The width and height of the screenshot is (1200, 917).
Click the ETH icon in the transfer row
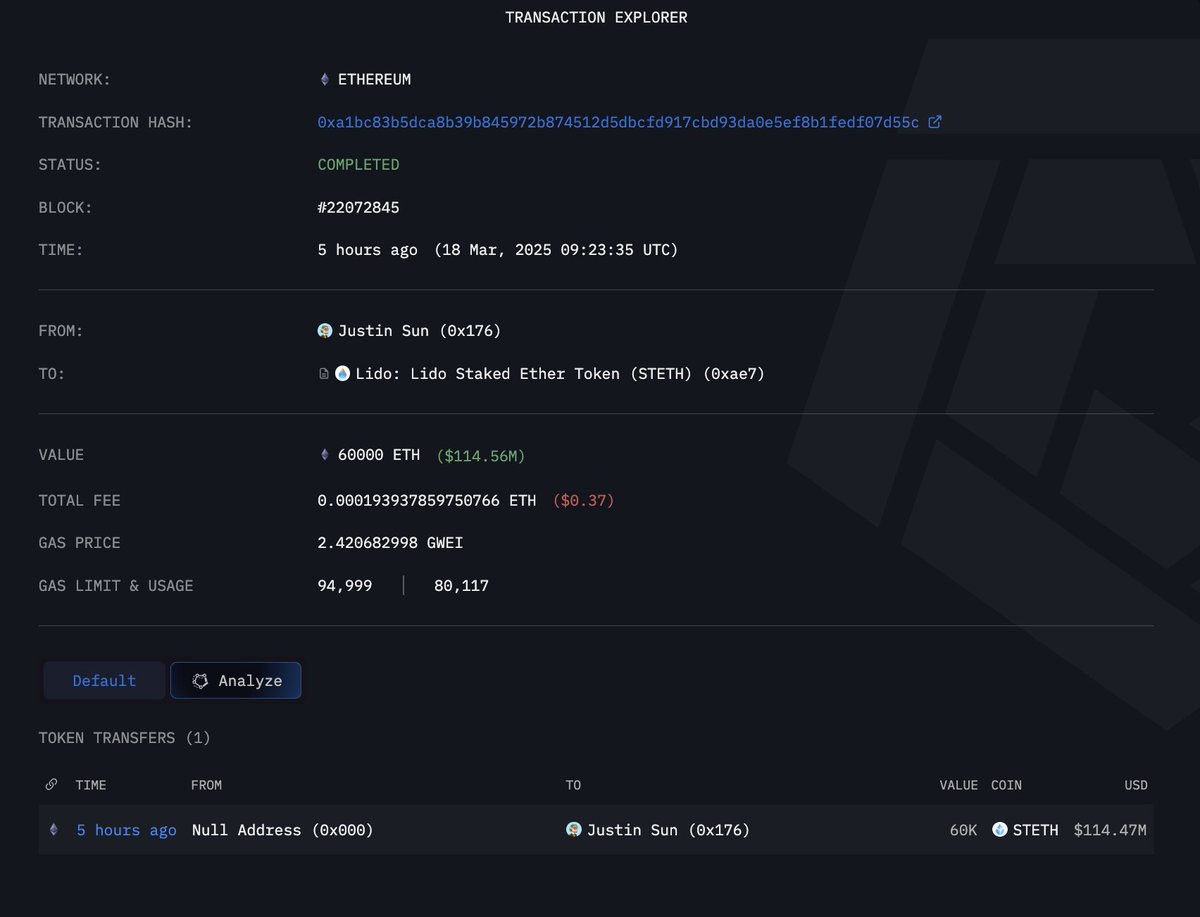[53, 829]
